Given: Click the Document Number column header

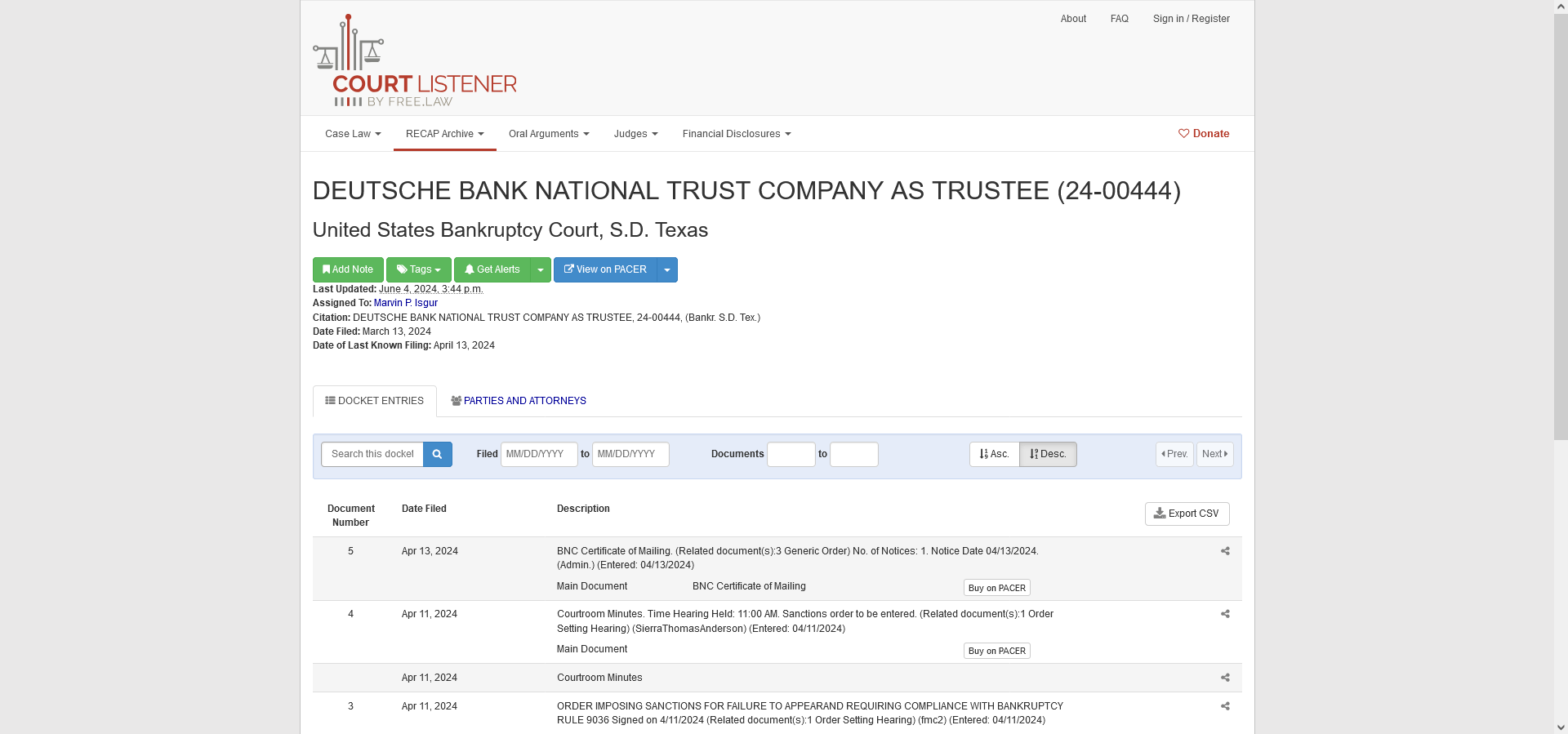Looking at the screenshot, I should point(351,515).
